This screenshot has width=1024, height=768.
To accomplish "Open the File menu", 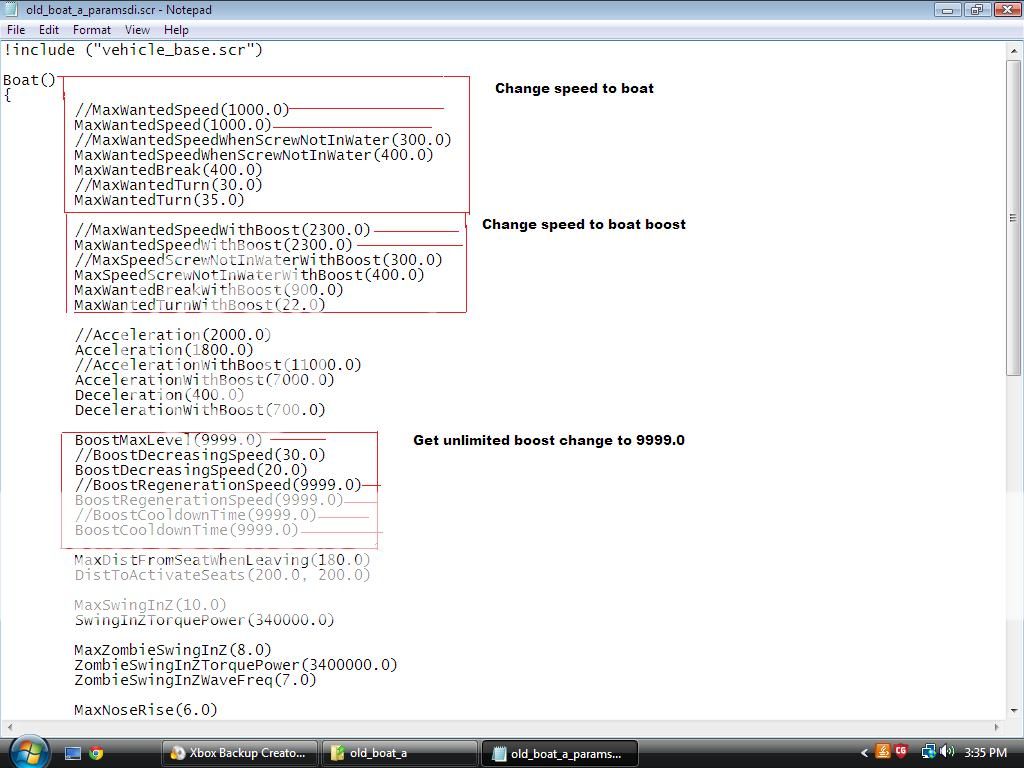I will 16,30.
